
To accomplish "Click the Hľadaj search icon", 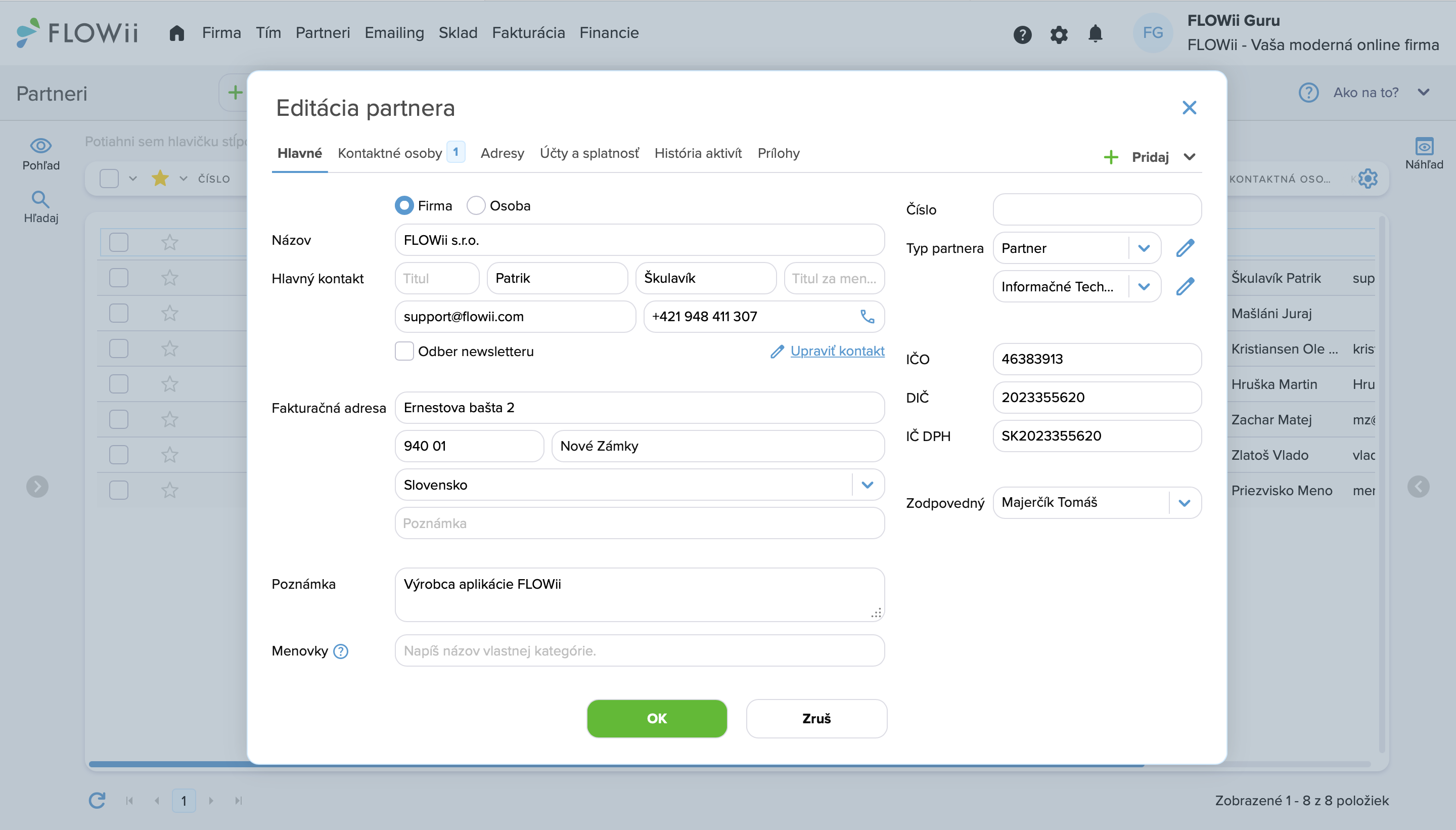I will tap(40, 199).
